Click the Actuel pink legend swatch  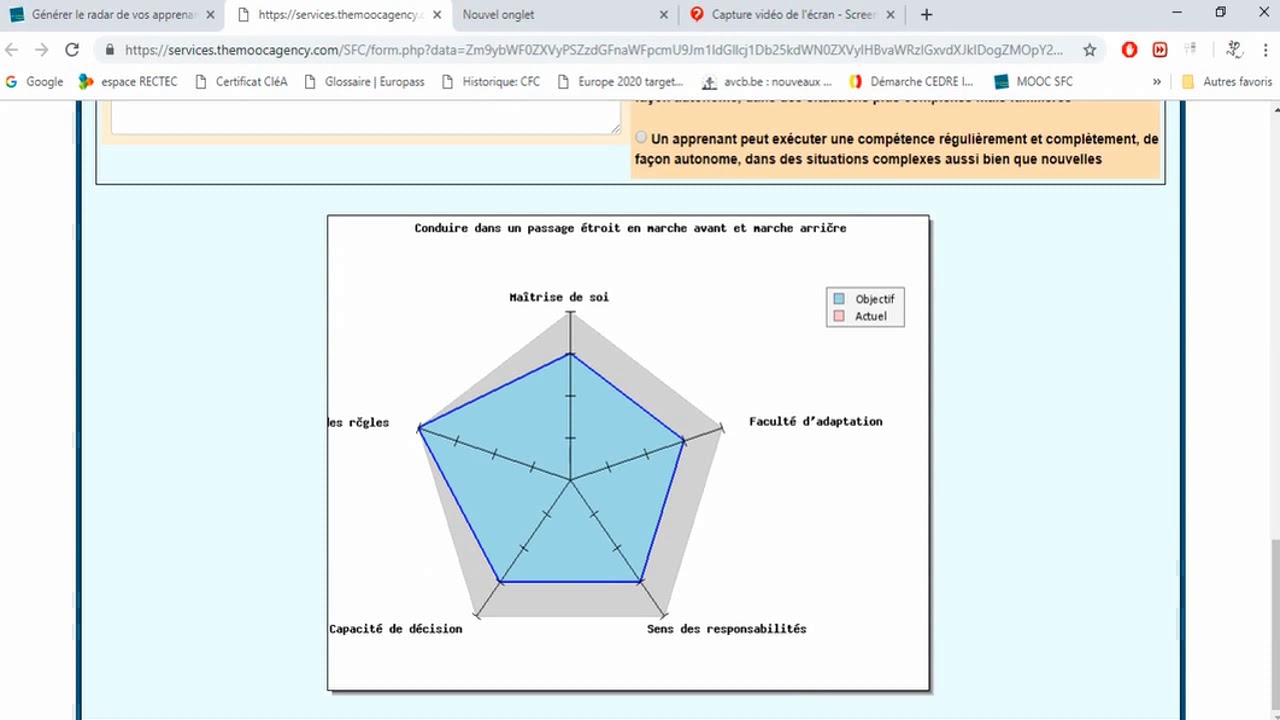pos(839,316)
